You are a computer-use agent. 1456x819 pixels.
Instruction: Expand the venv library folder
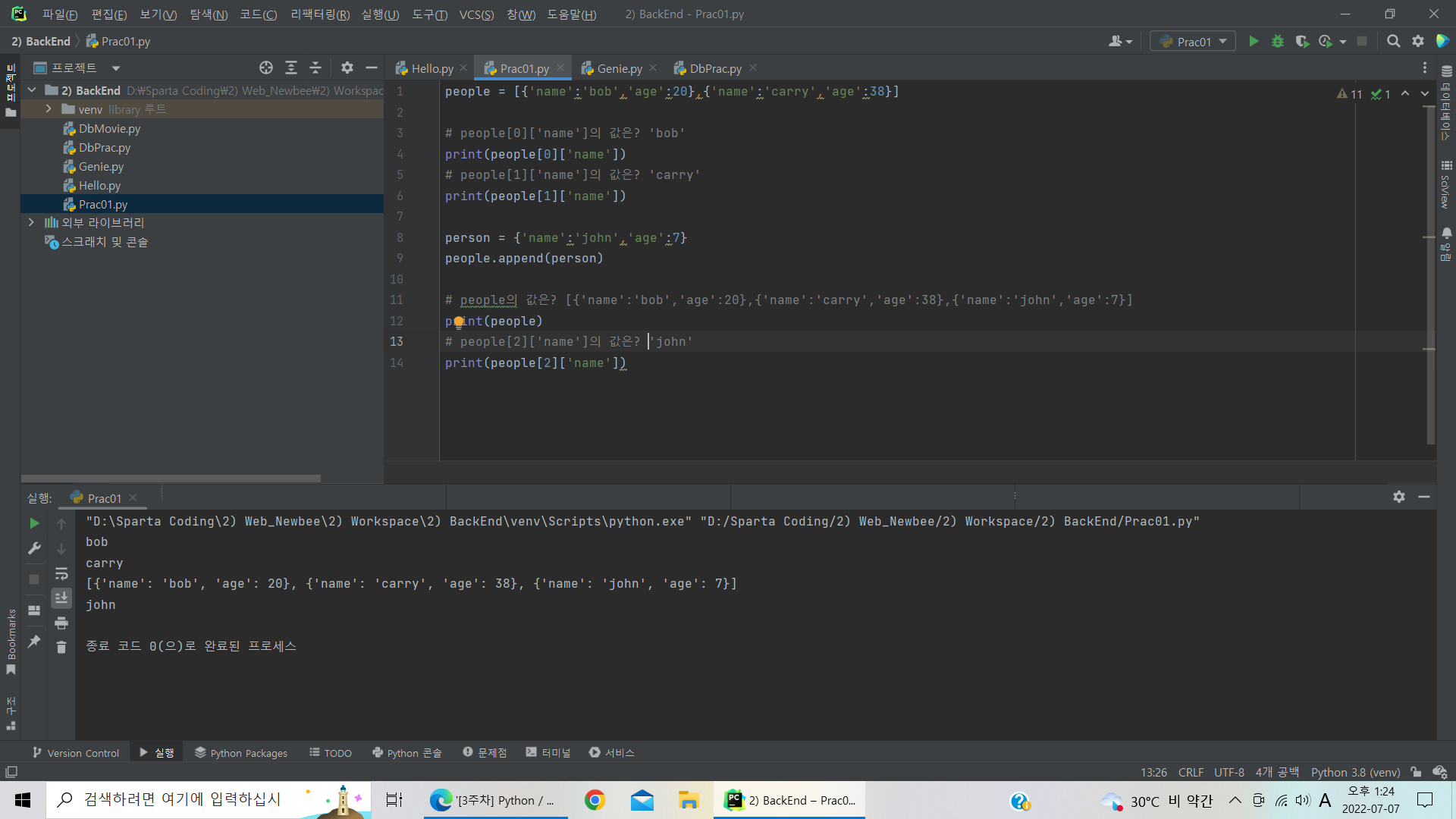tap(49, 109)
